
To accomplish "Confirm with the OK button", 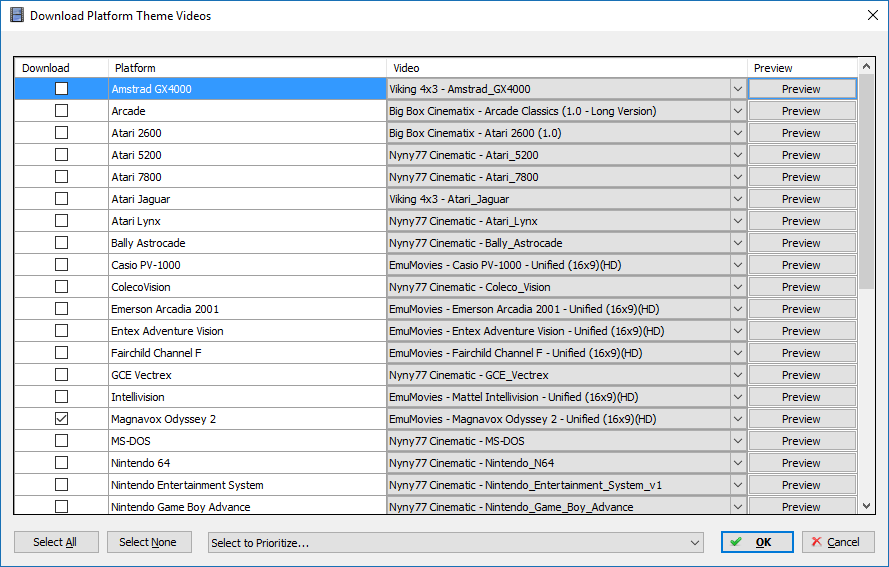I will point(757,542).
